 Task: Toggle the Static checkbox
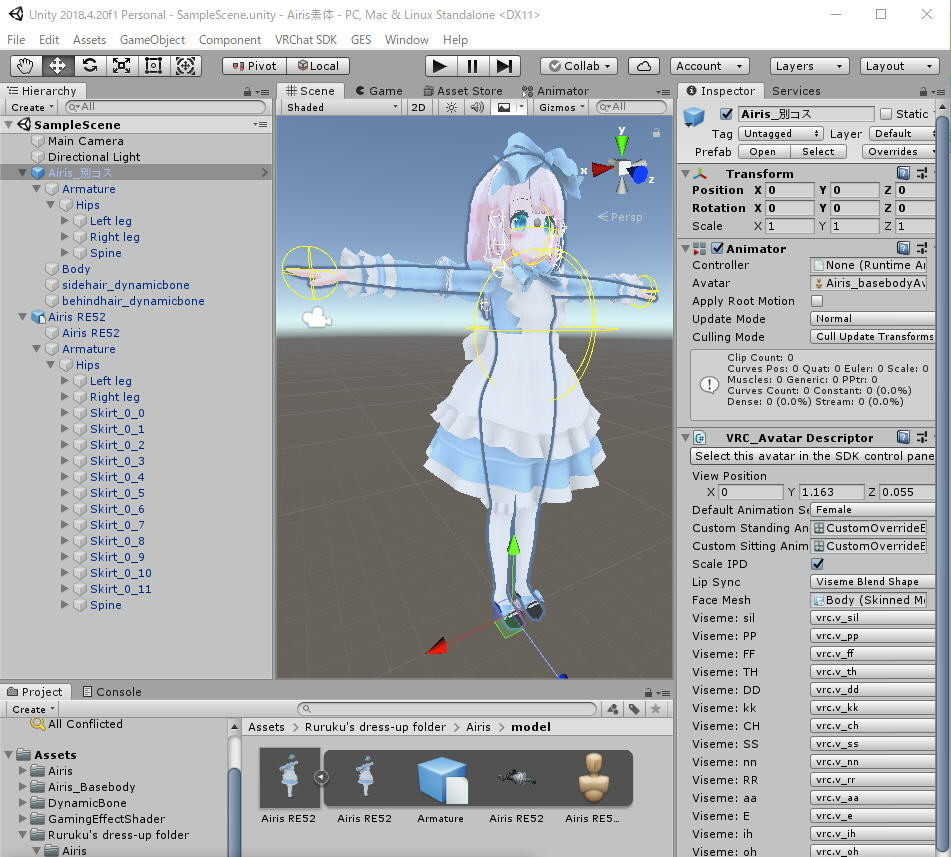coord(885,114)
